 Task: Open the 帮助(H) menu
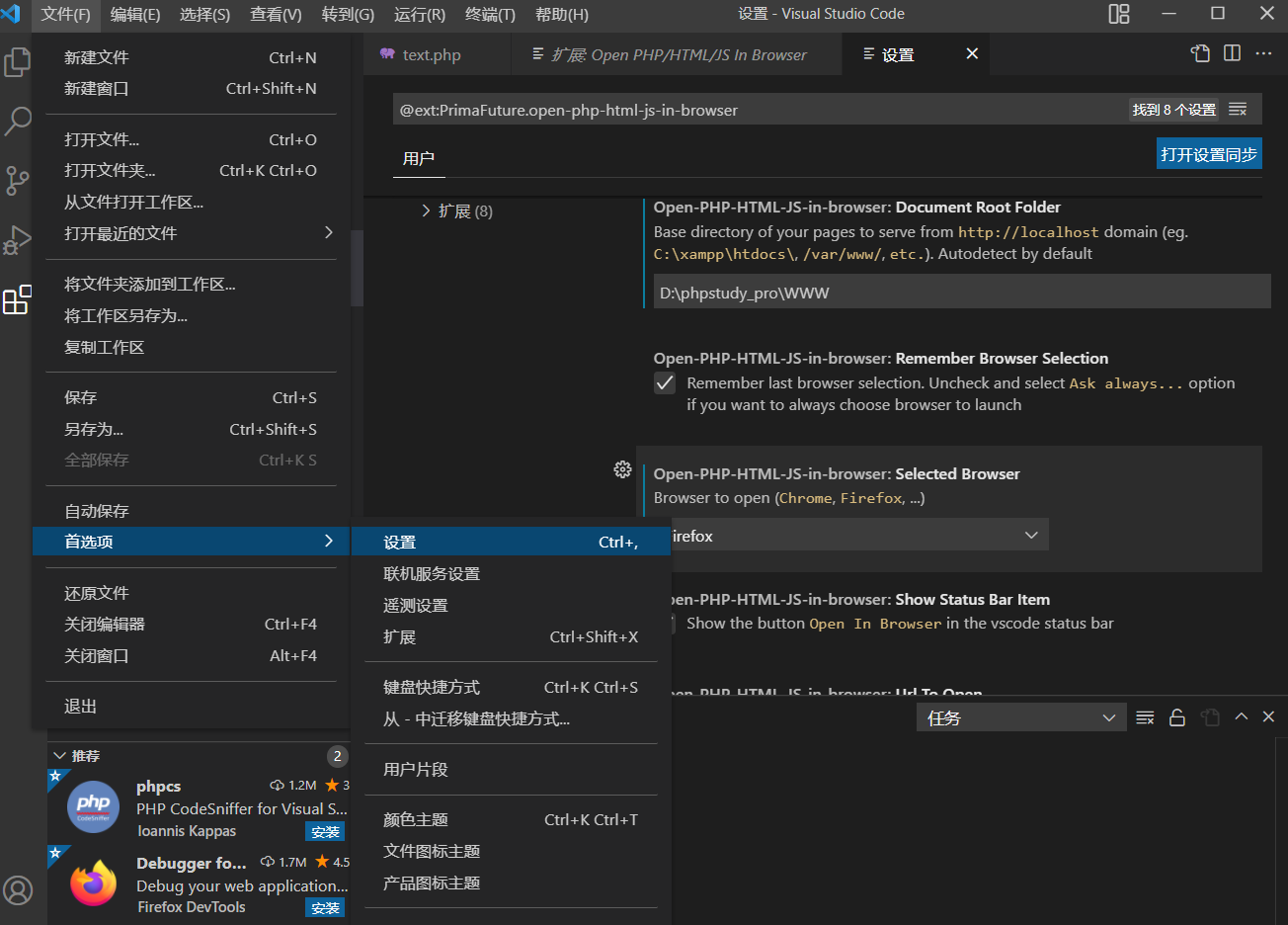coord(562,14)
